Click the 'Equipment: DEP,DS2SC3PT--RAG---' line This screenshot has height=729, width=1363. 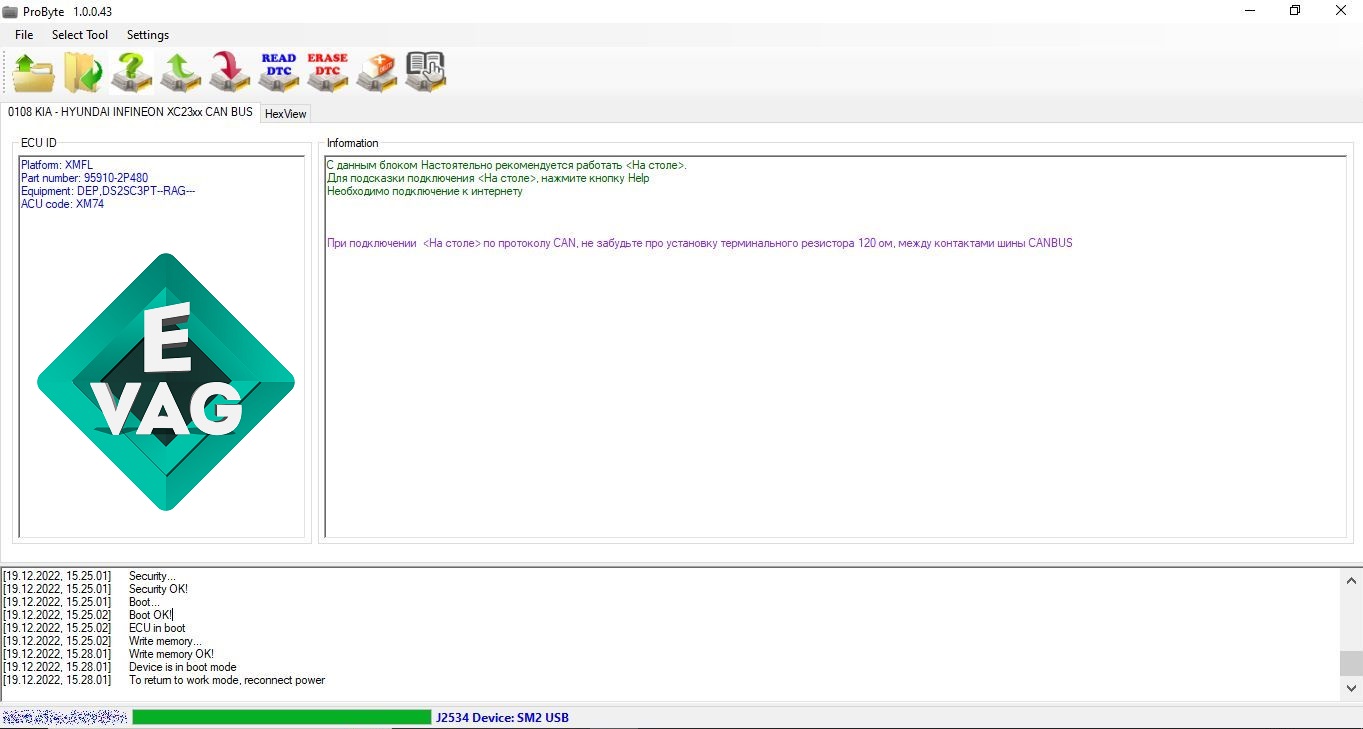(108, 191)
